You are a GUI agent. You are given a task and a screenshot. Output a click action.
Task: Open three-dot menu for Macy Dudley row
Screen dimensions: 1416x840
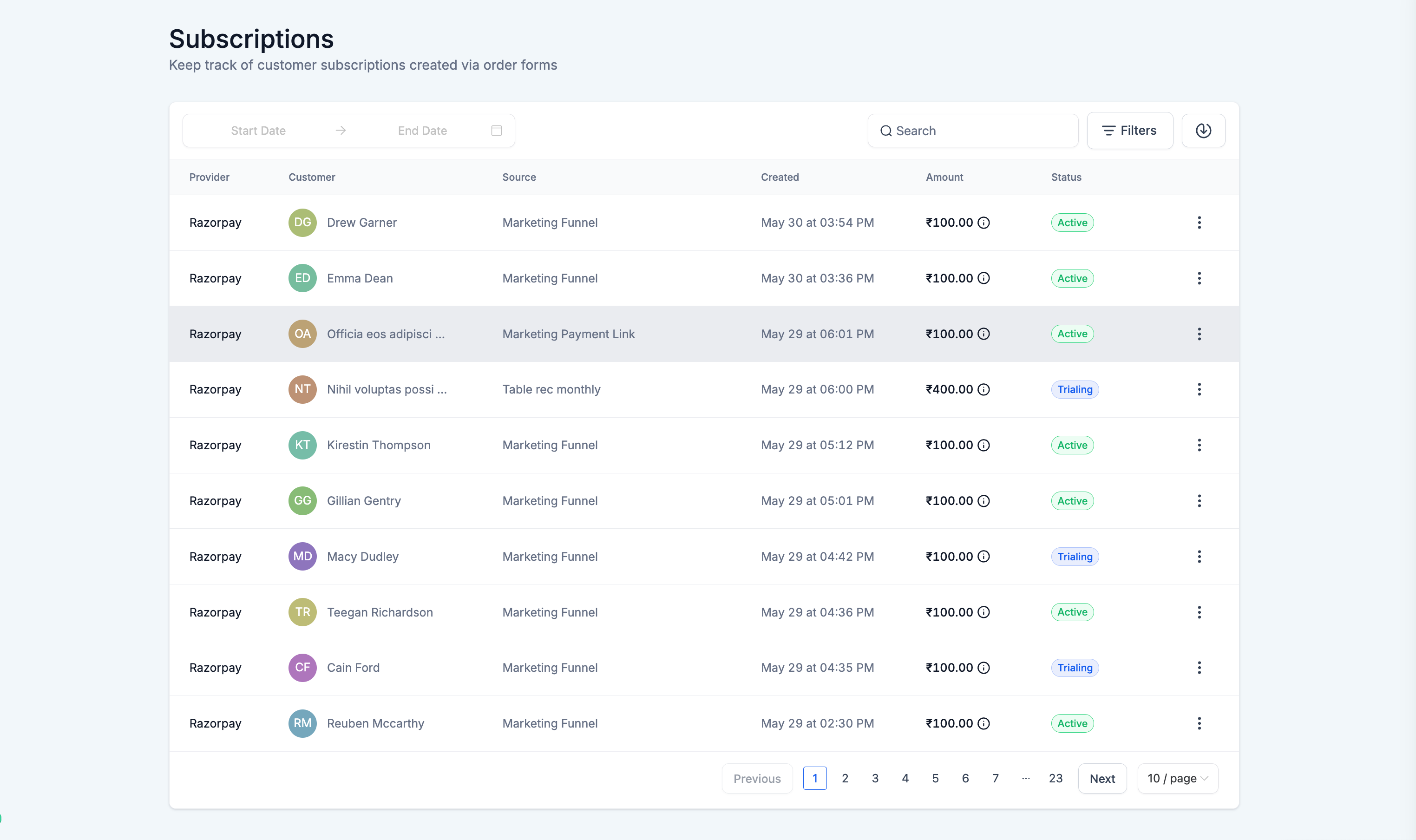[1199, 557]
